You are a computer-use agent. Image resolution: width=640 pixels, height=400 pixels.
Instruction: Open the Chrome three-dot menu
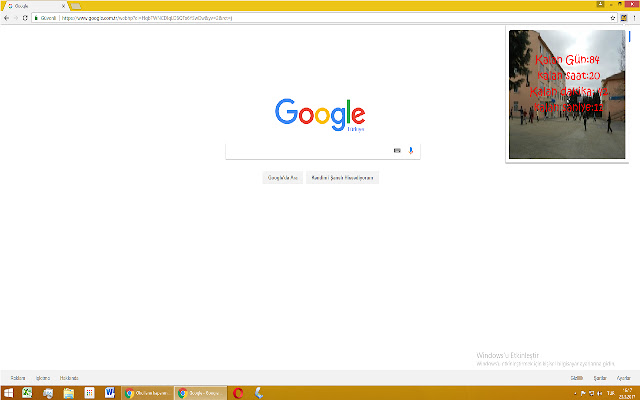coord(634,18)
